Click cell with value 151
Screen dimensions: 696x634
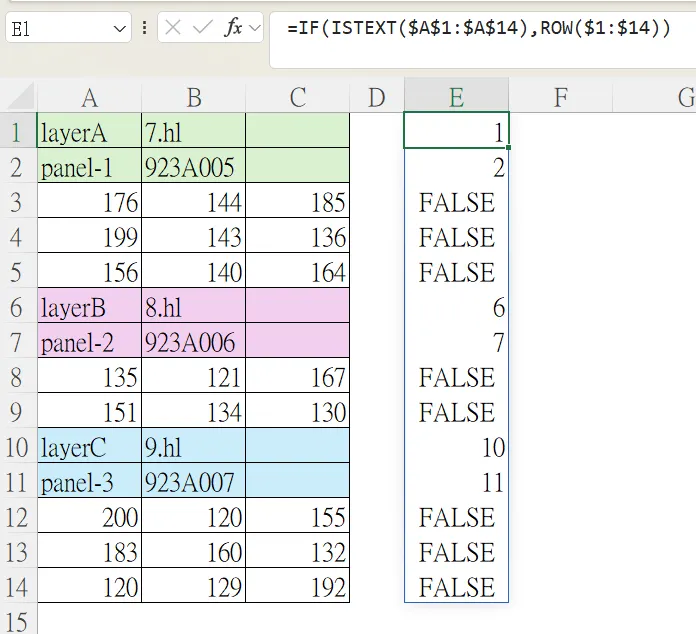coord(89,411)
